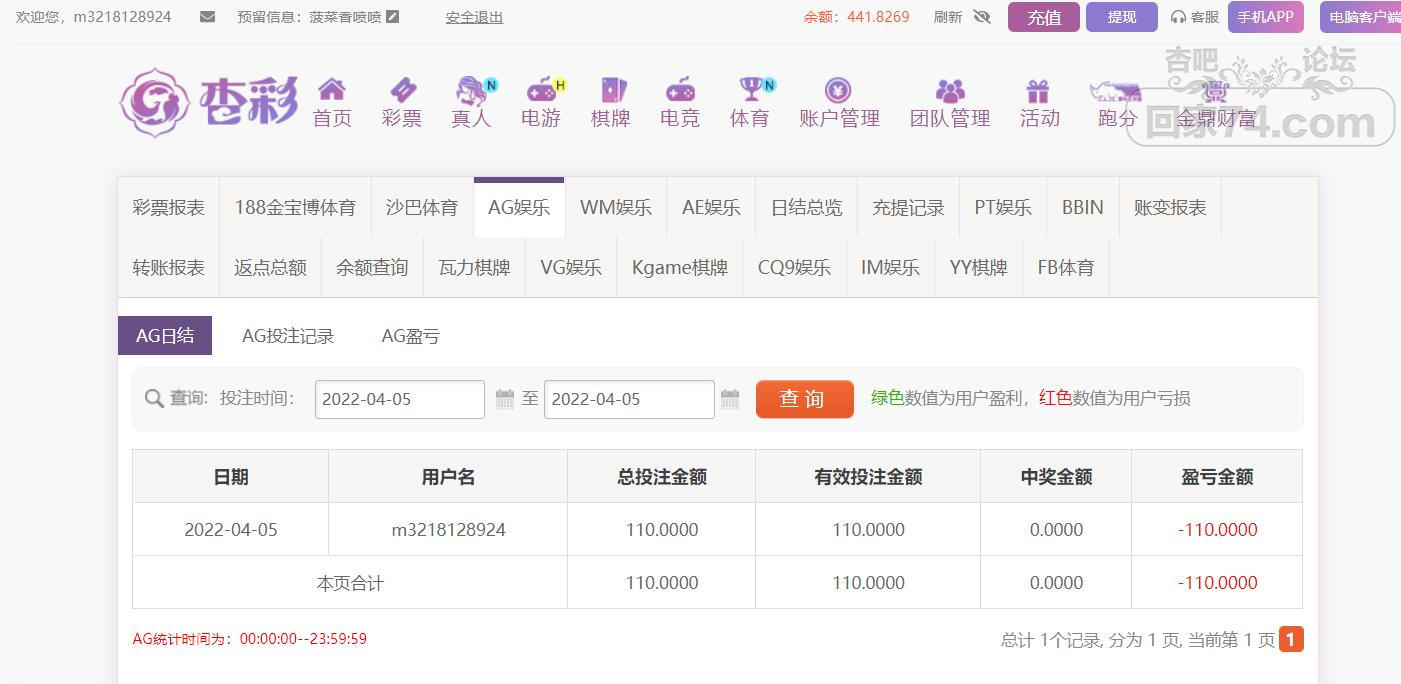Image resolution: width=1401 pixels, height=684 pixels.
Task: Click the 客服 headset support link
Action: click(1195, 17)
